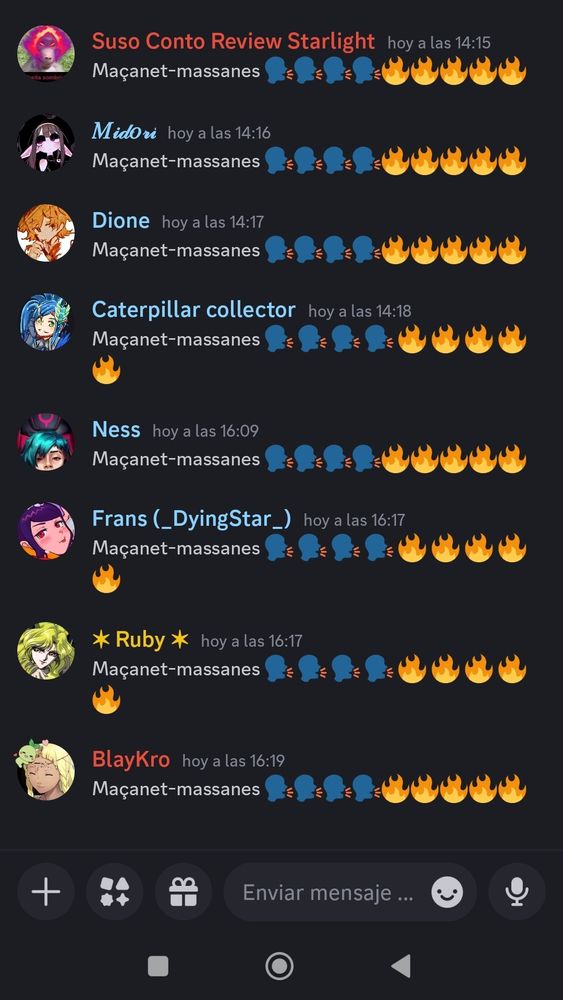Image resolution: width=563 pixels, height=1000 pixels.
Task: Tap the ✶ Ruby ✶ username
Action: (140, 640)
